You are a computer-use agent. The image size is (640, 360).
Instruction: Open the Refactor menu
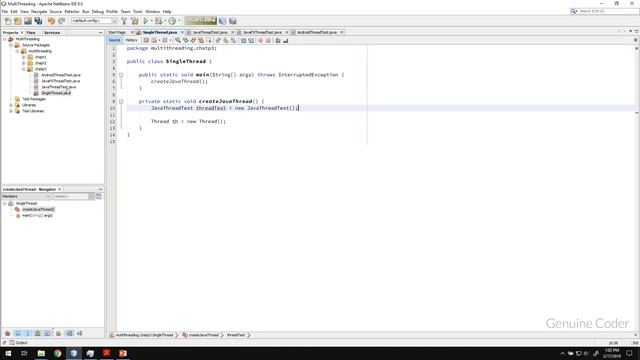coord(72,11)
